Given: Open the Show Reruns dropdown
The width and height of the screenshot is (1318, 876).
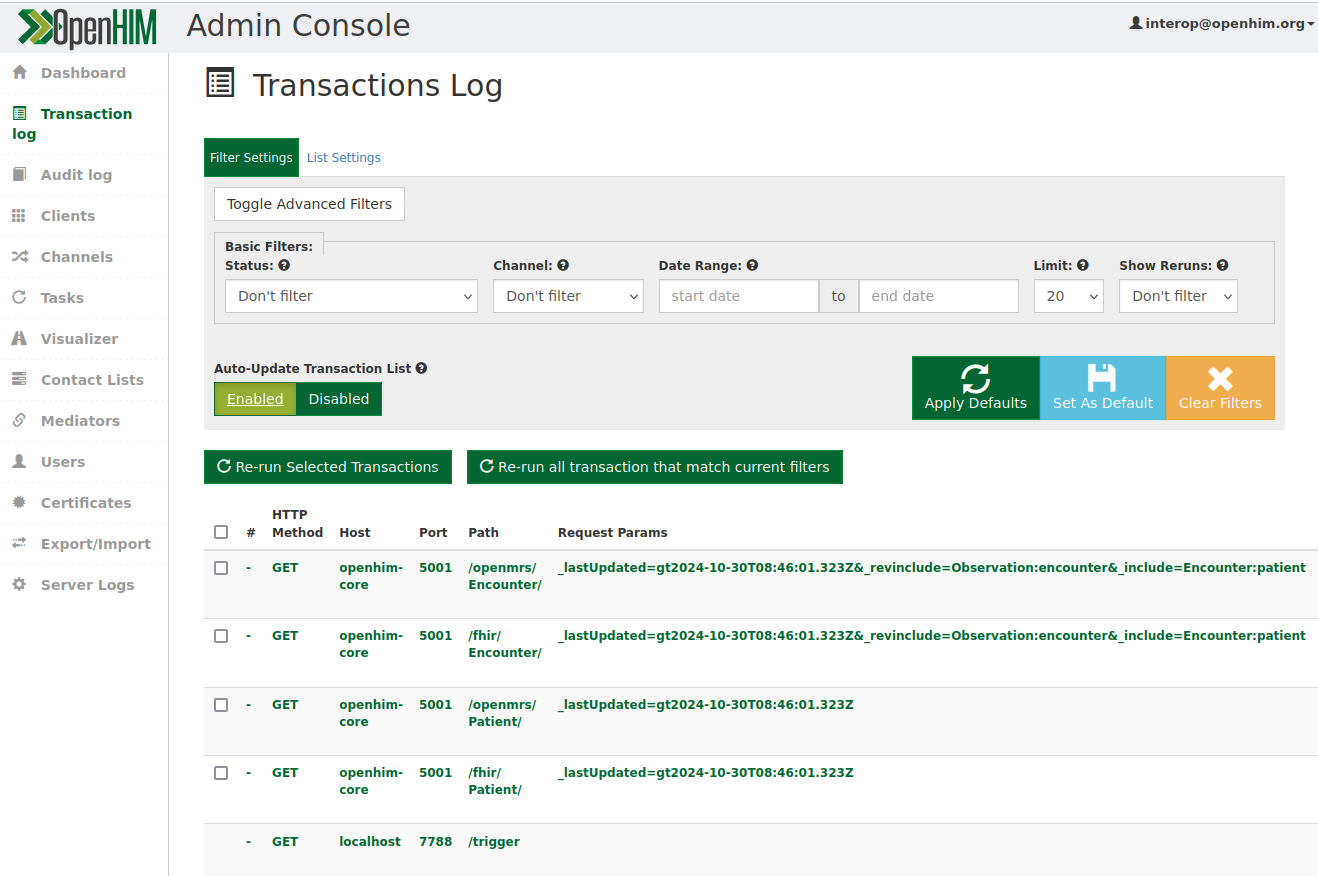Looking at the screenshot, I should click(1178, 296).
